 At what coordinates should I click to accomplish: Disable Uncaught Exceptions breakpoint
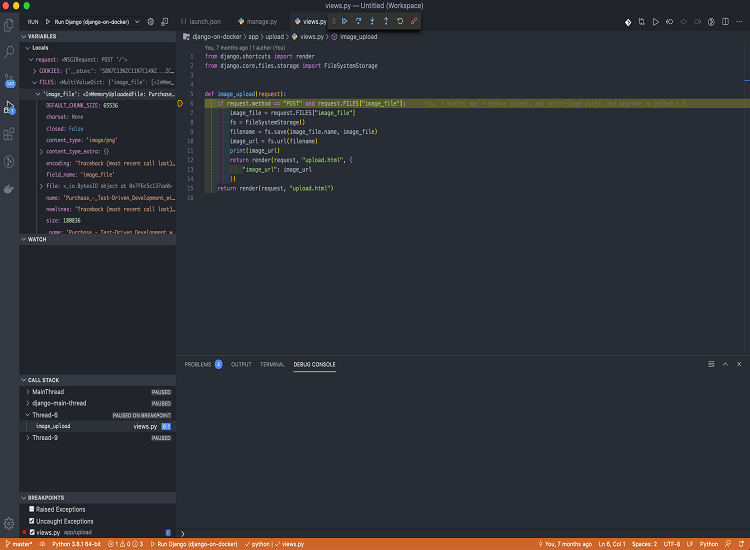[x=32, y=520]
